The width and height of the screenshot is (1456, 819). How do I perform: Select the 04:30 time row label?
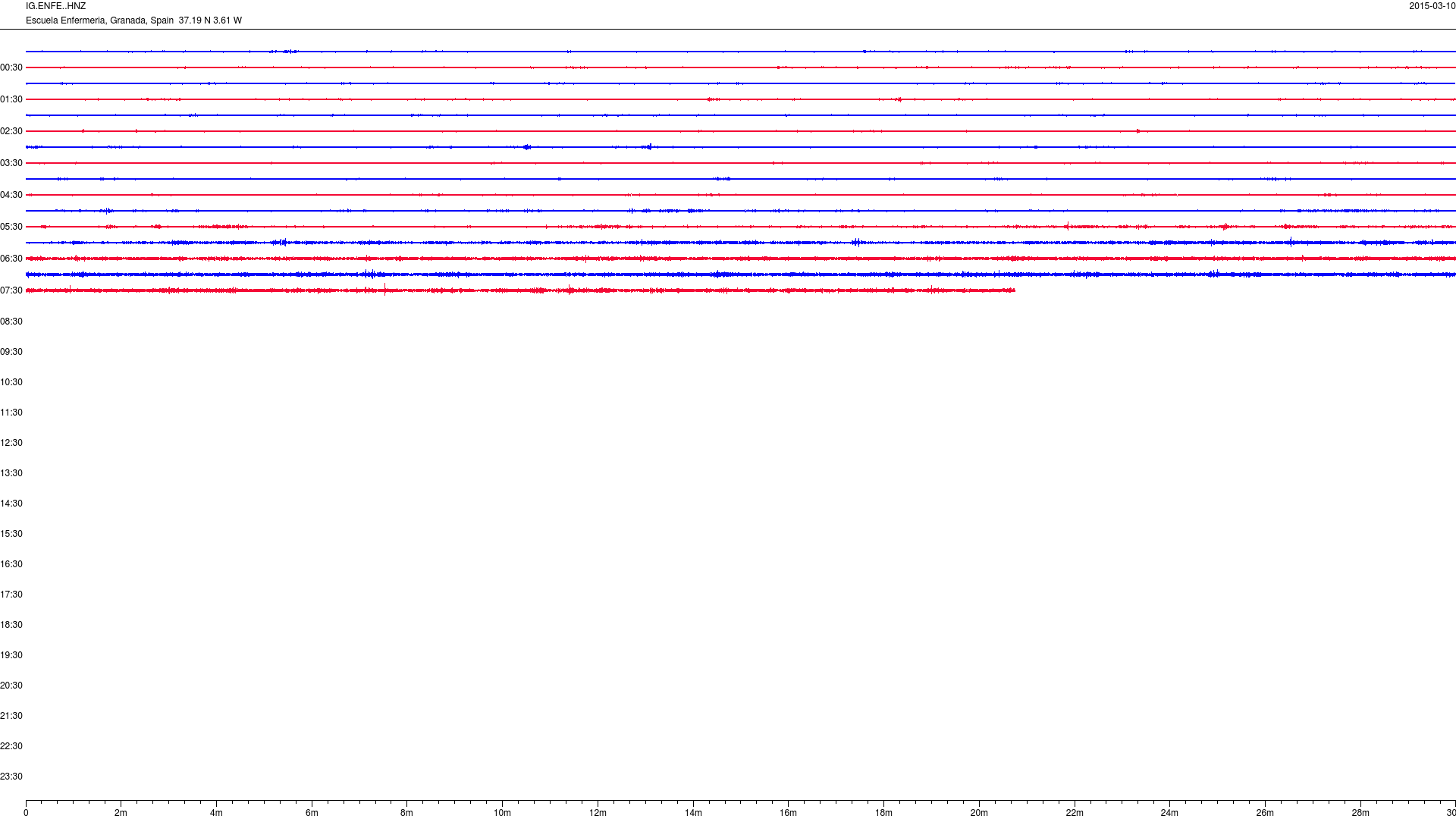coord(11,195)
